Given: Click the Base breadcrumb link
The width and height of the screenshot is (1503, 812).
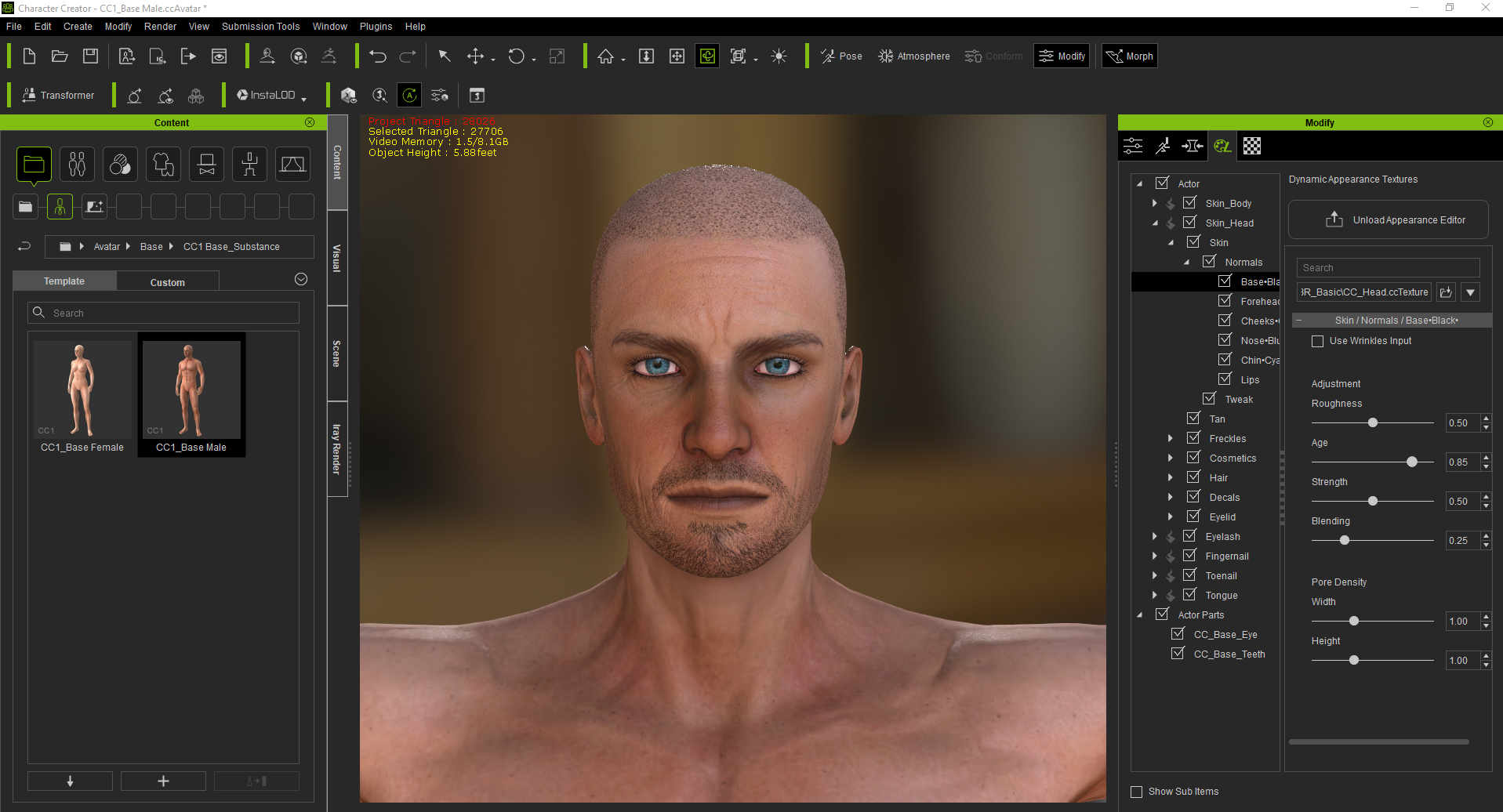Looking at the screenshot, I should click(x=151, y=247).
